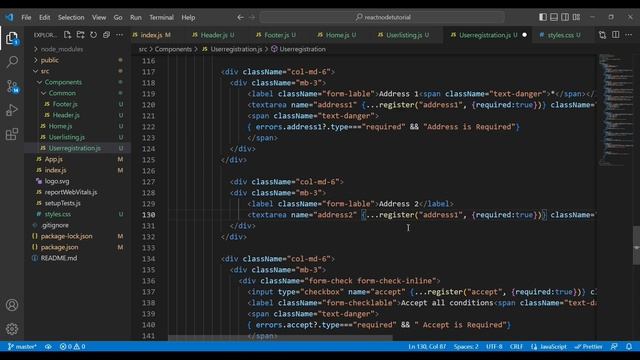Switch to the Home.js tab
The width and height of the screenshot is (640, 360).
pos(337,35)
